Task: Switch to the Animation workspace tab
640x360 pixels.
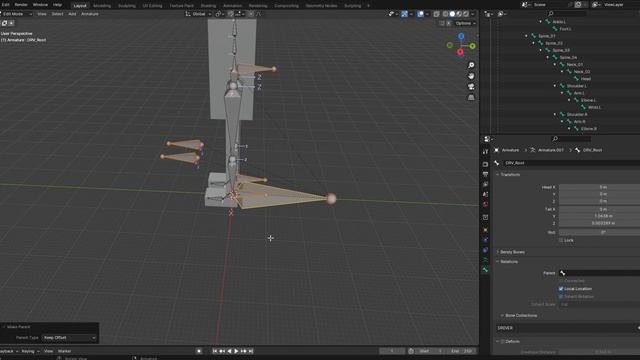Action: 233,6
